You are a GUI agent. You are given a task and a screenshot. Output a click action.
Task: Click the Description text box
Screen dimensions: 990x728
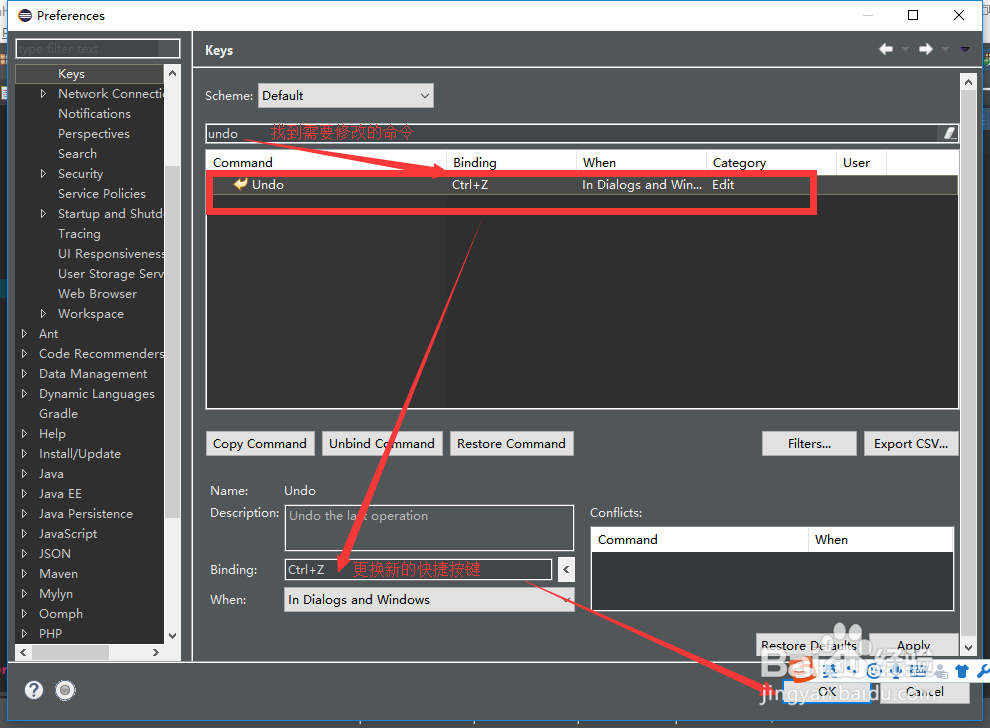429,528
